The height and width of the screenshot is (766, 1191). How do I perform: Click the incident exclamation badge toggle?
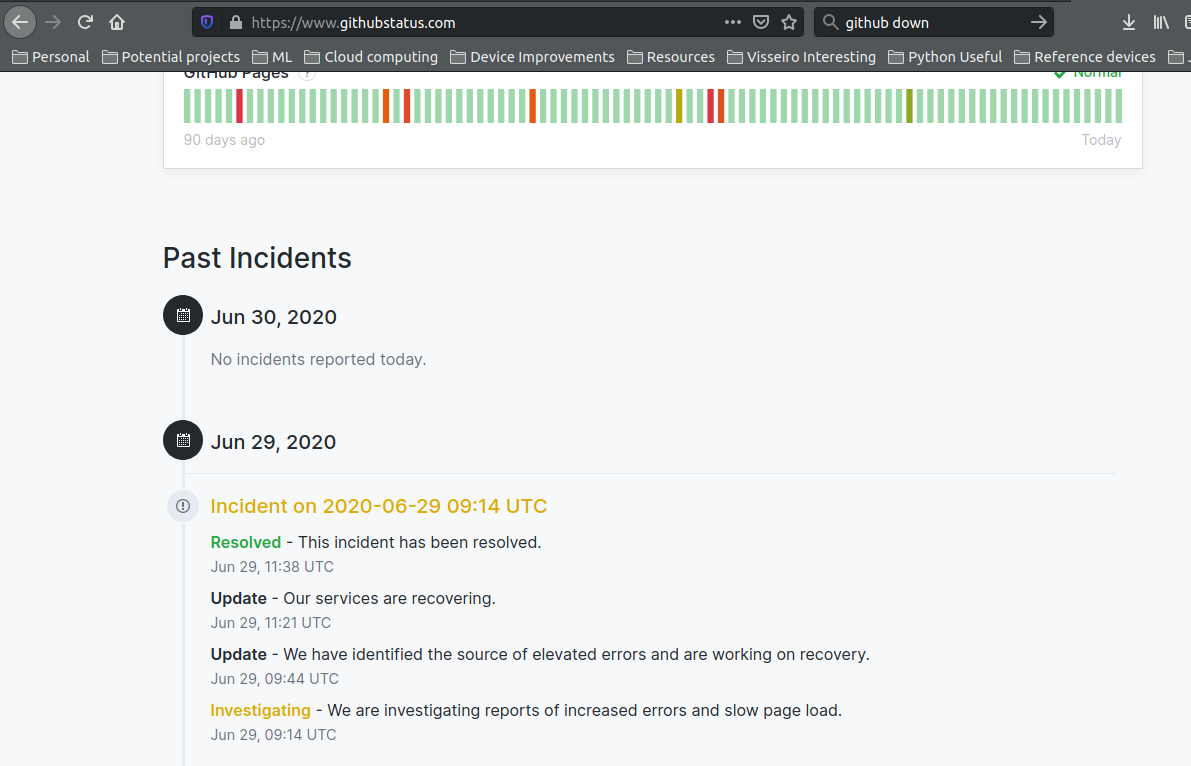pos(183,506)
